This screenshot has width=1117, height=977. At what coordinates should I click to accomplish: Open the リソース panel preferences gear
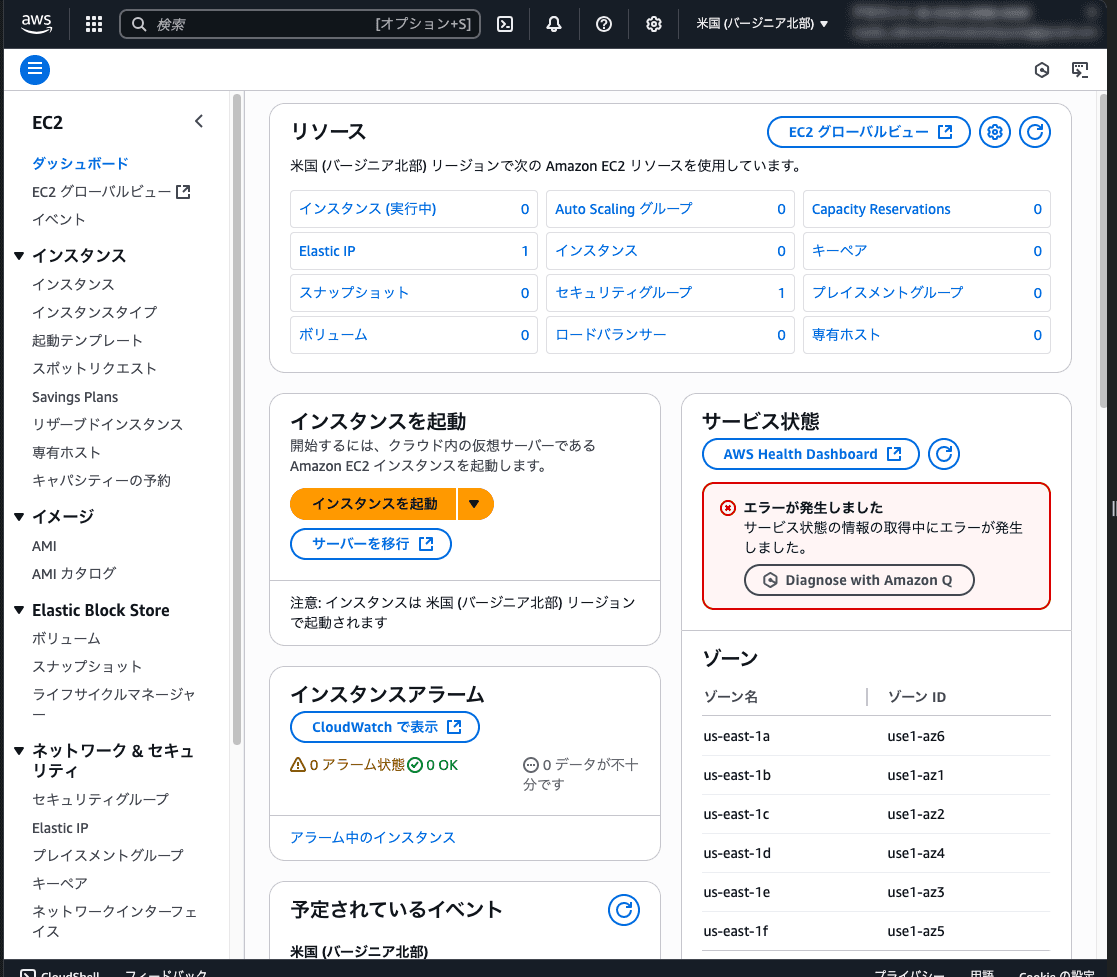(x=994, y=131)
